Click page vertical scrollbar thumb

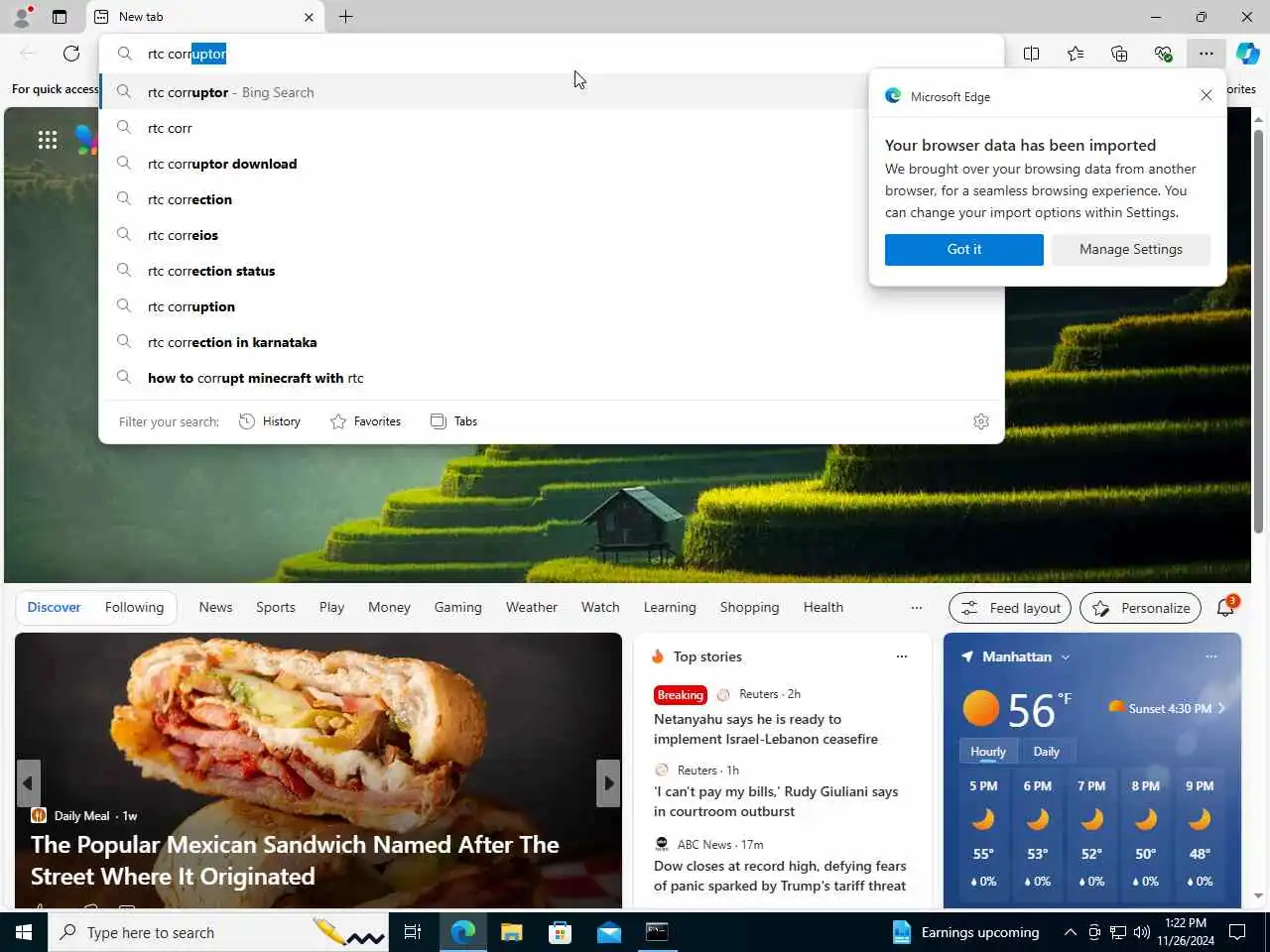click(1258, 332)
